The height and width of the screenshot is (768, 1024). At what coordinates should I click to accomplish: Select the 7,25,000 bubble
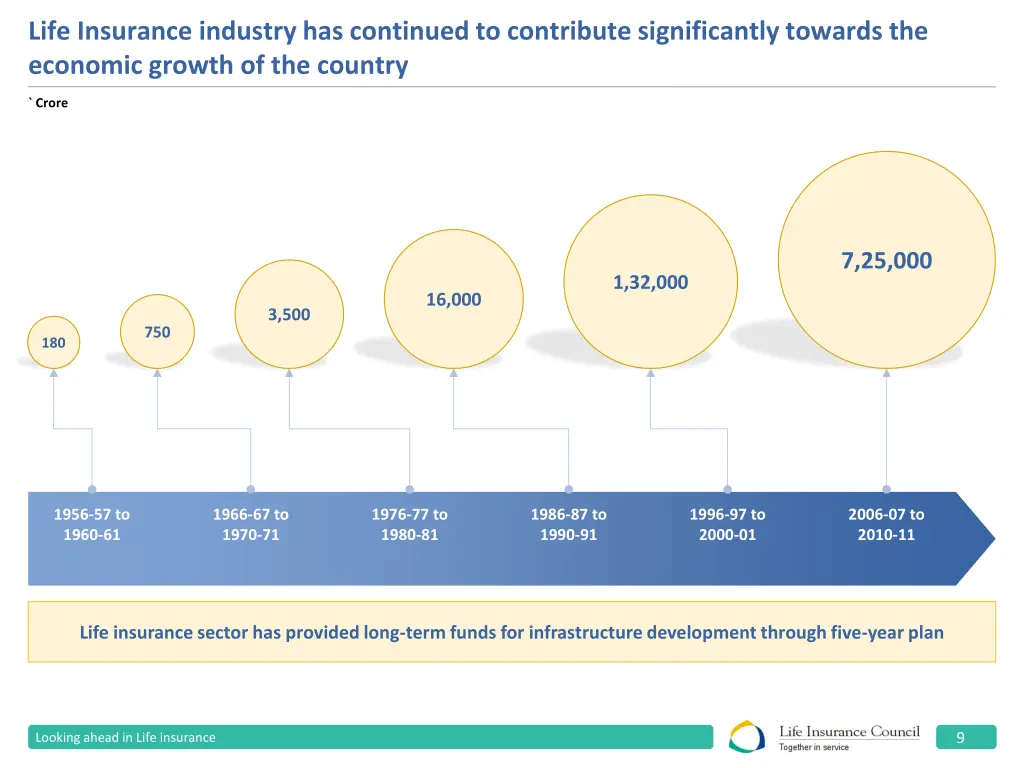point(886,260)
